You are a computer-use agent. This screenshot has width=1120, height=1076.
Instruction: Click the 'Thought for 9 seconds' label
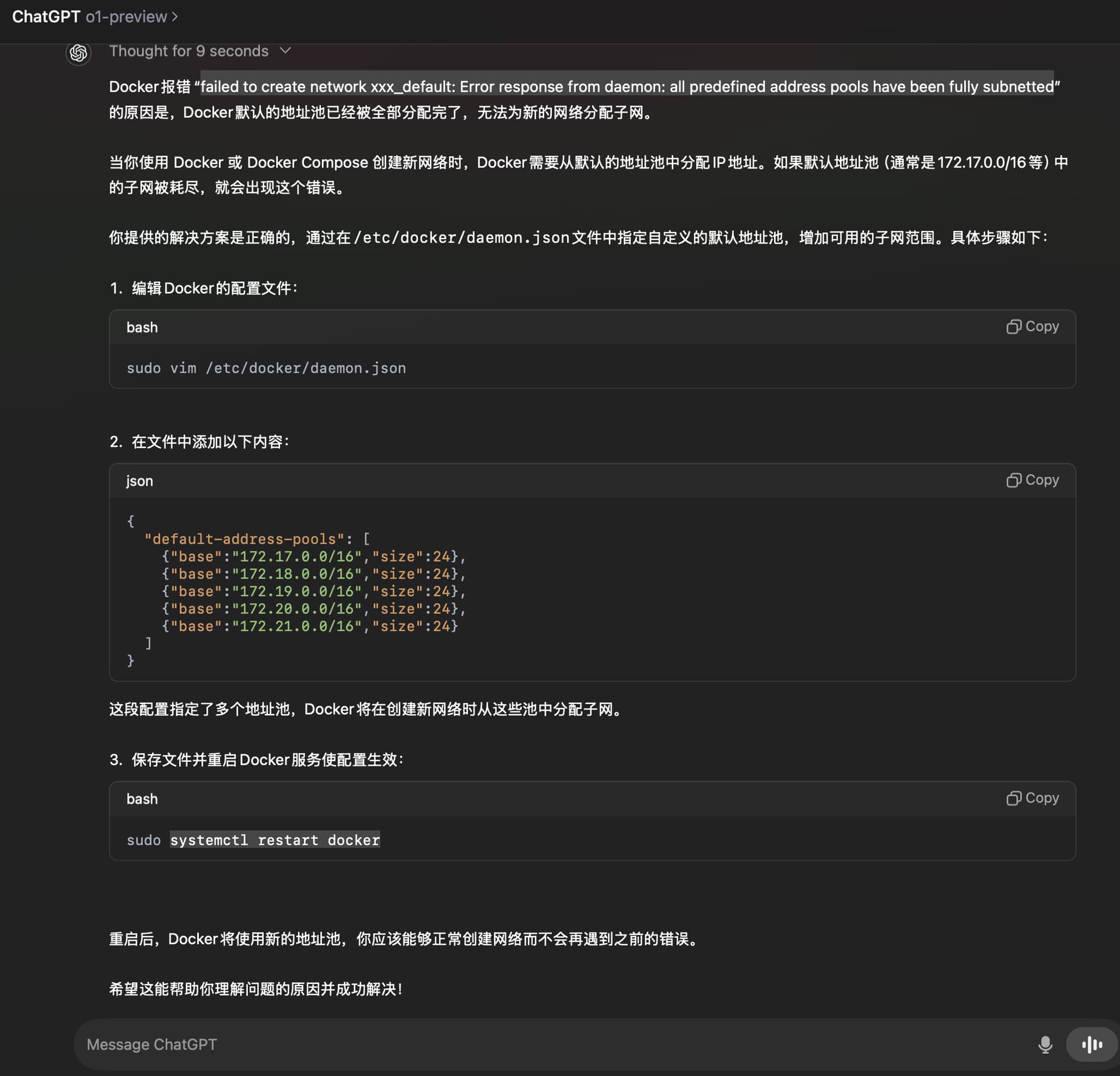189,51
